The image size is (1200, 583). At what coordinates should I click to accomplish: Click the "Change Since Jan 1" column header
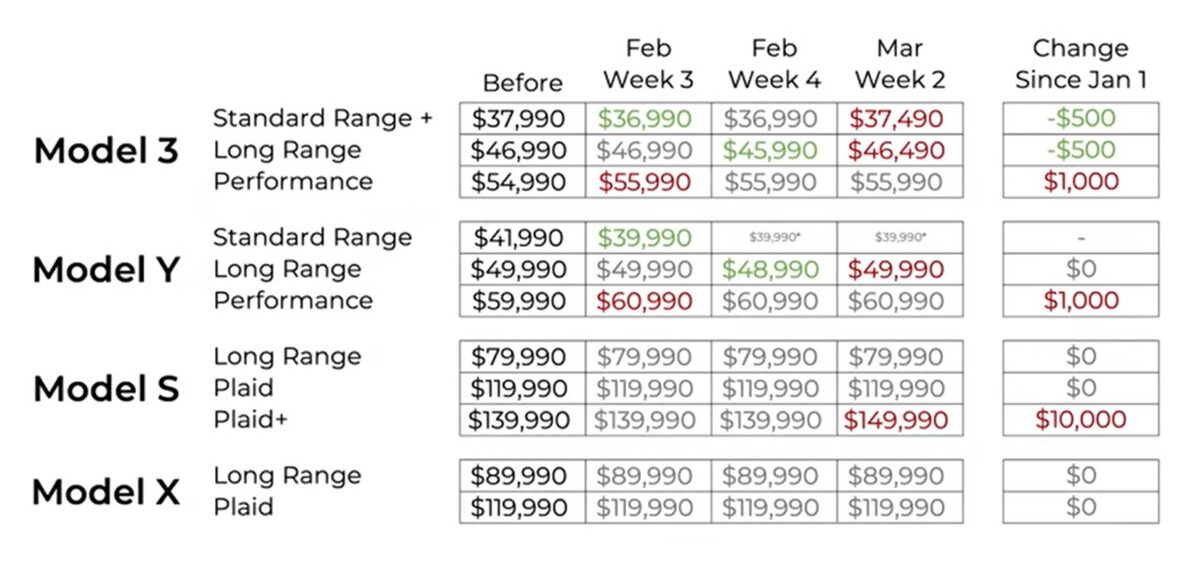click(x=1080, y=64)
